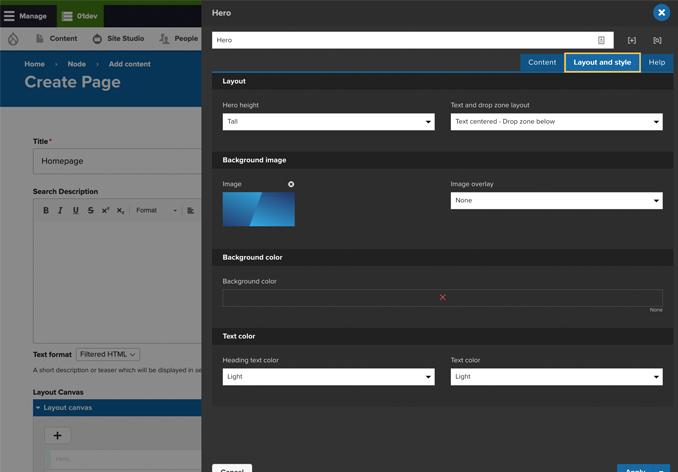Click the Drupal drop logo icon

(x=13, y=39)
